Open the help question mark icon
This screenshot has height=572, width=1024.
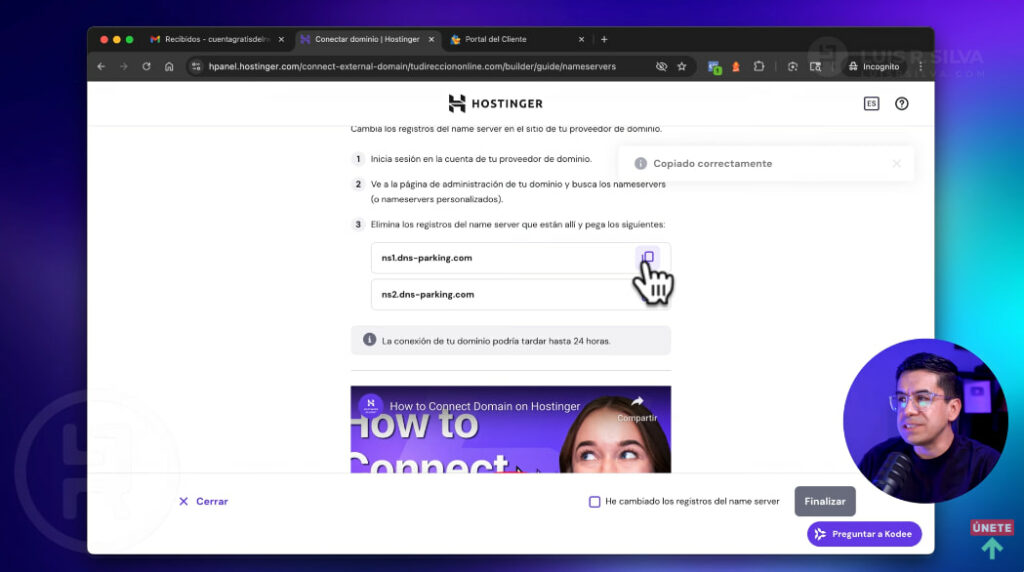click(x=901, y=104)
